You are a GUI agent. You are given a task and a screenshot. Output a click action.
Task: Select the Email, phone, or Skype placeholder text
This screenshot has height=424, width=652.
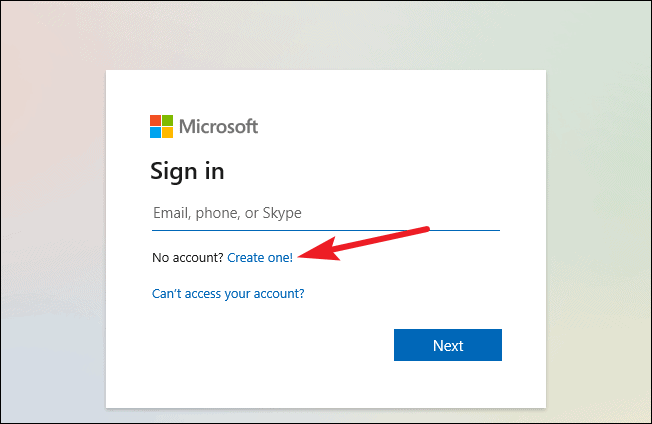pyautogui.click(x=227, y=213)
